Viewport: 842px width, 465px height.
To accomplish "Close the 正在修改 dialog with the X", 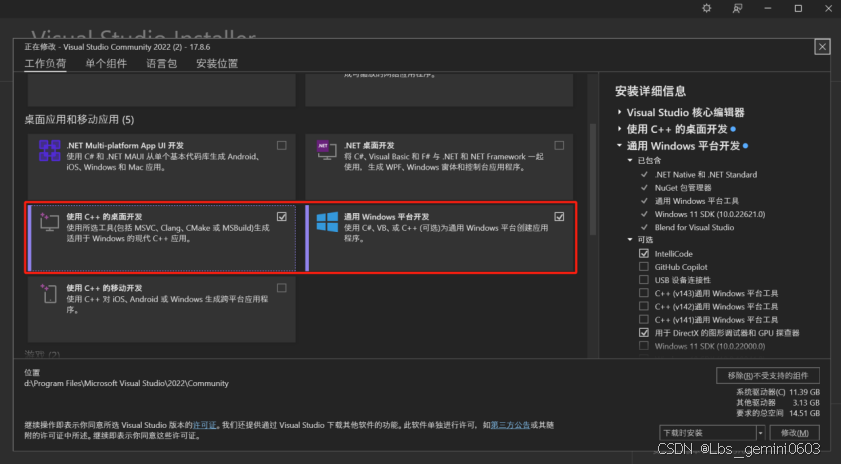I will point(822,47).
